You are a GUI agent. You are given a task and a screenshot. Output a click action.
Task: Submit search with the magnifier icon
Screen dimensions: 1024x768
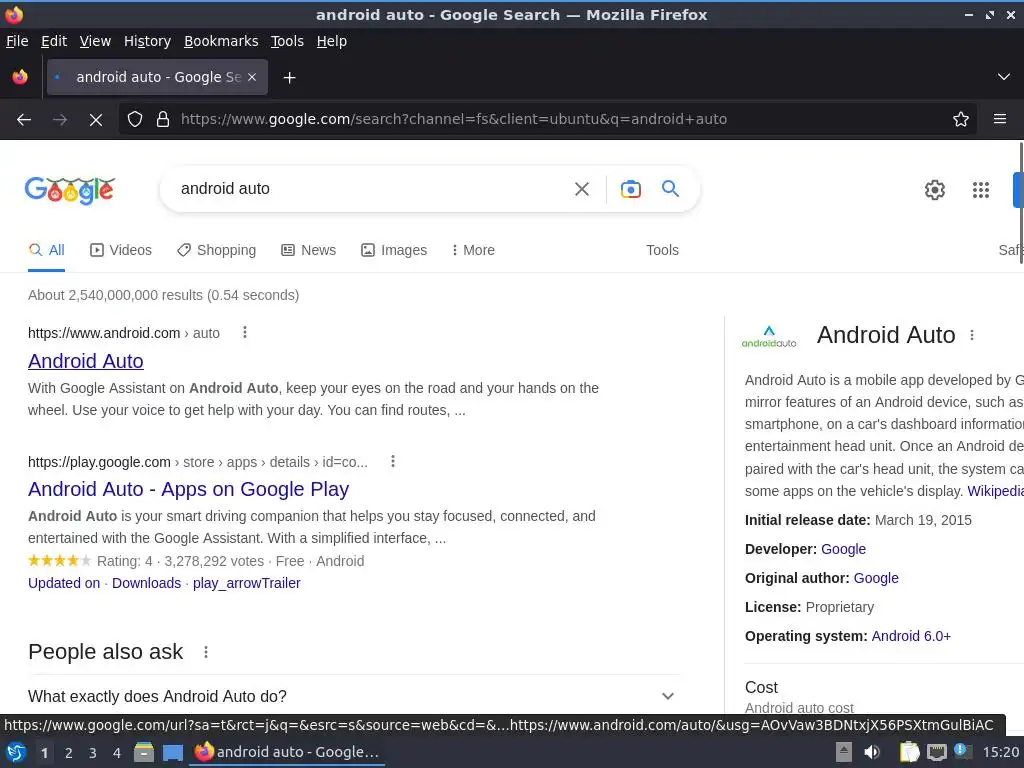[670, 189]
